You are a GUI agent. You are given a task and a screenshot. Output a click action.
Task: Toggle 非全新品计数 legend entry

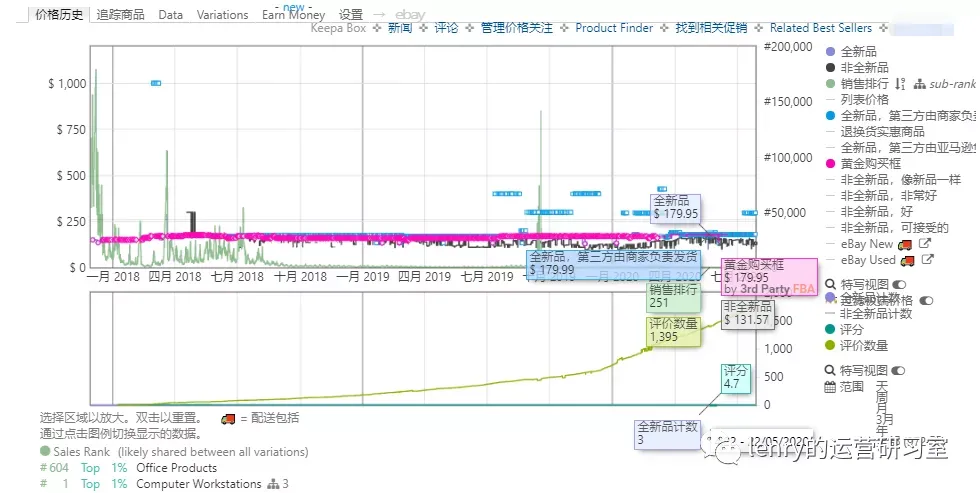tap(876, 314)
